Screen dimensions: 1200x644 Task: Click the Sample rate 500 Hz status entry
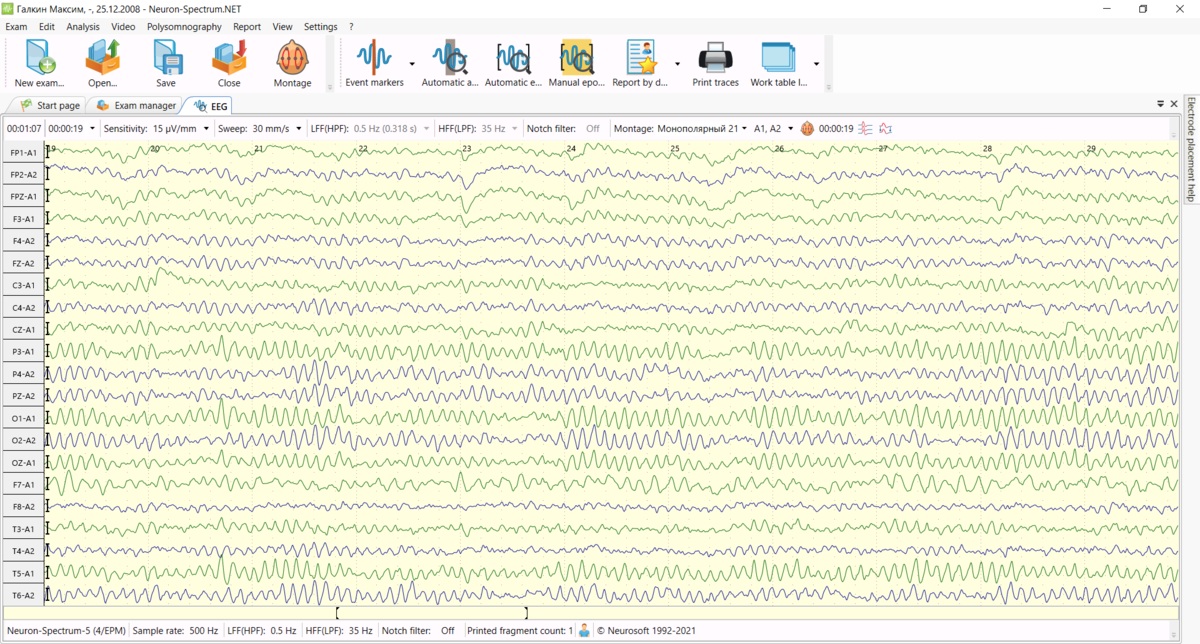173,631
